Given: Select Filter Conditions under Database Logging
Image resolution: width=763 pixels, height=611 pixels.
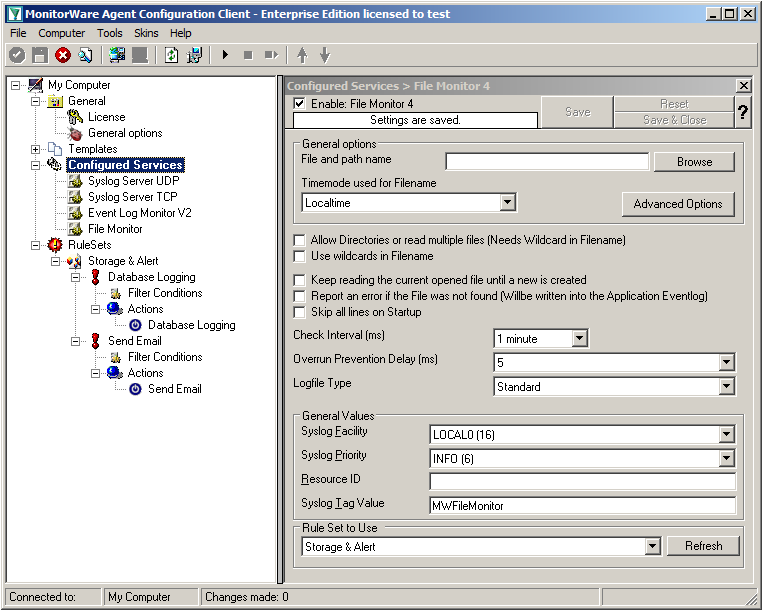Looking at the screenshot, I should (x=165, y=293).
